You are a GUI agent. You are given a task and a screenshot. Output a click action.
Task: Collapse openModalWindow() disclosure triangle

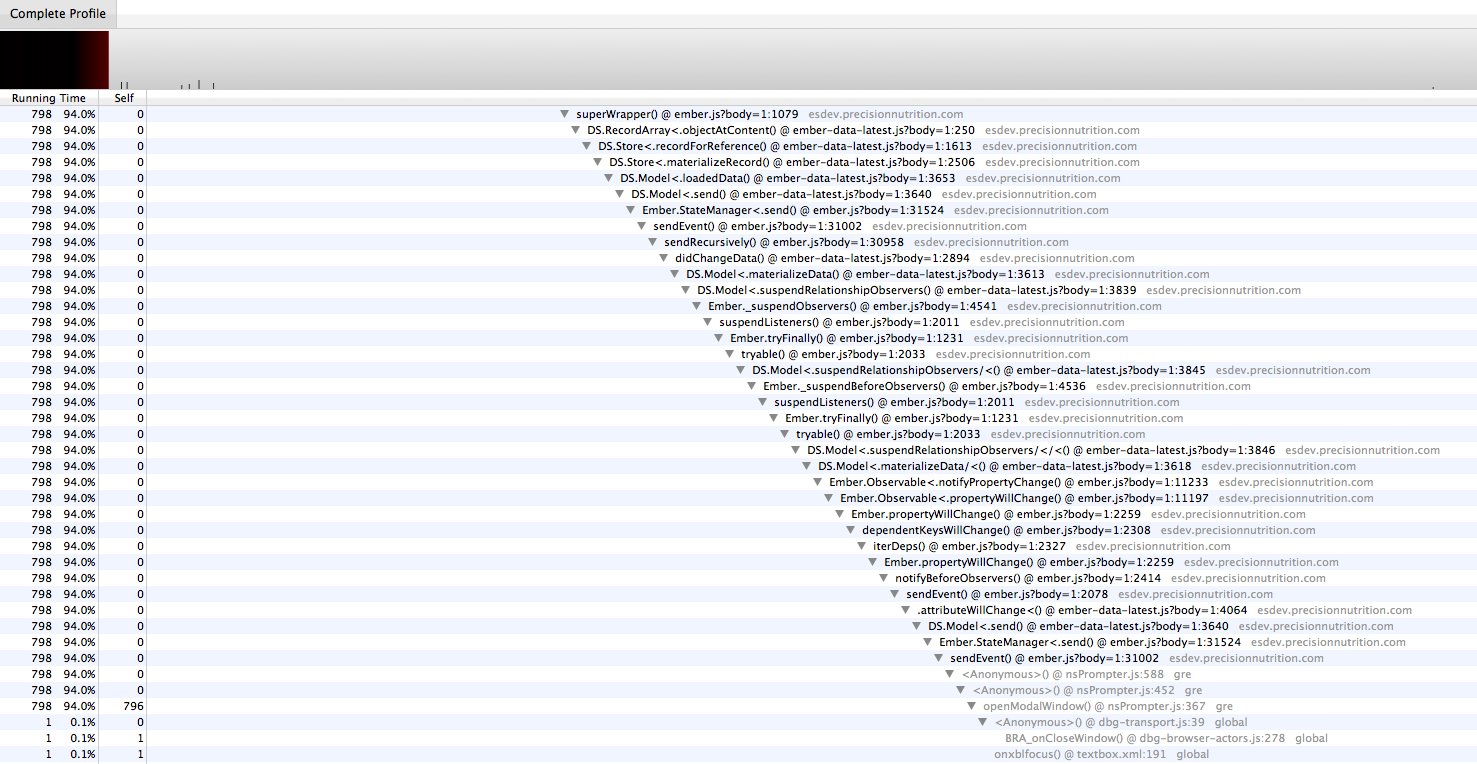(x=972, y=706)
